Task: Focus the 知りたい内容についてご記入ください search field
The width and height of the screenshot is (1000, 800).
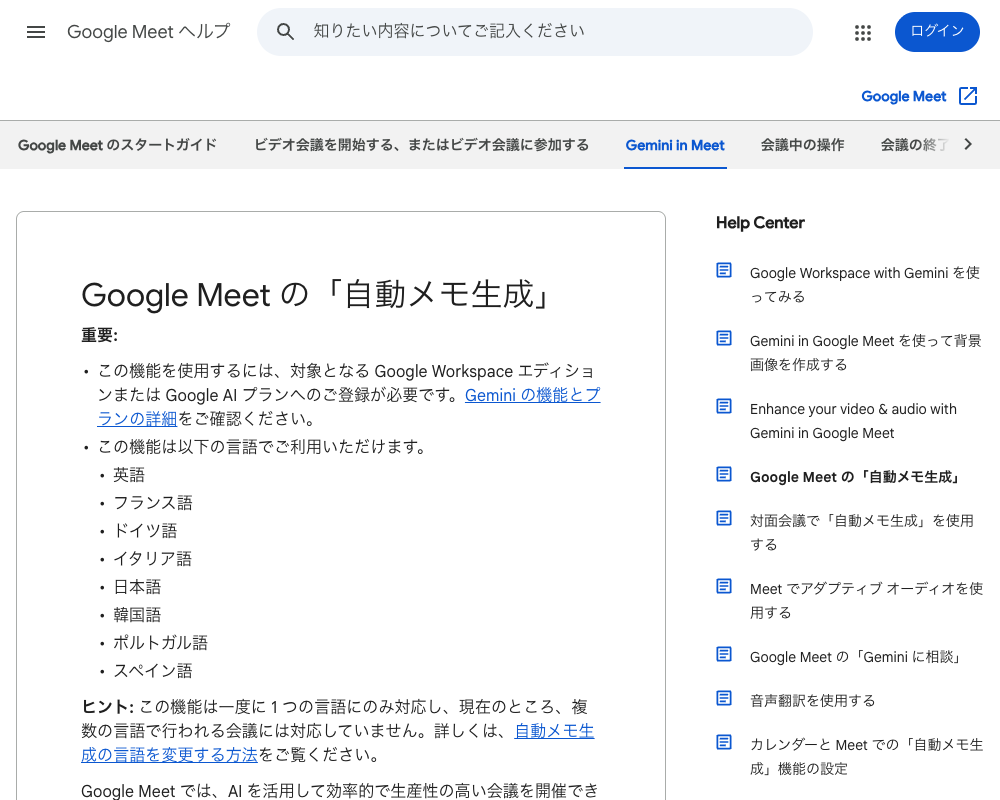Action: pos(534,32)
